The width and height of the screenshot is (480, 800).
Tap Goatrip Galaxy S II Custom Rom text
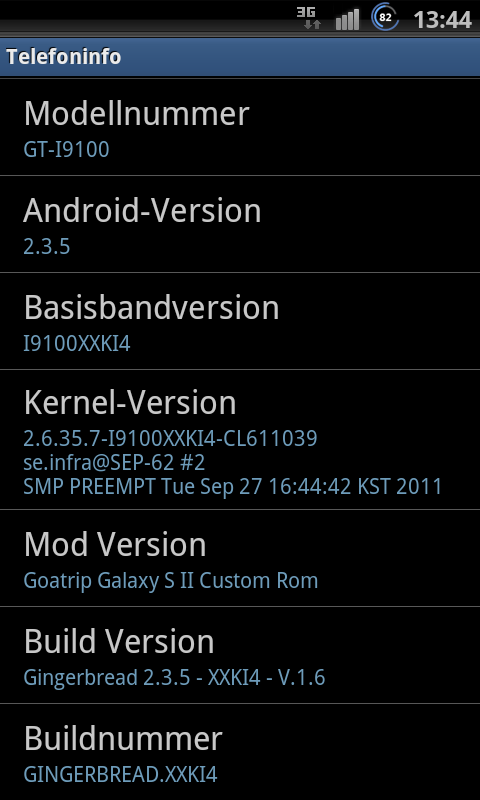pyautogui.click(x=171, y=581)
